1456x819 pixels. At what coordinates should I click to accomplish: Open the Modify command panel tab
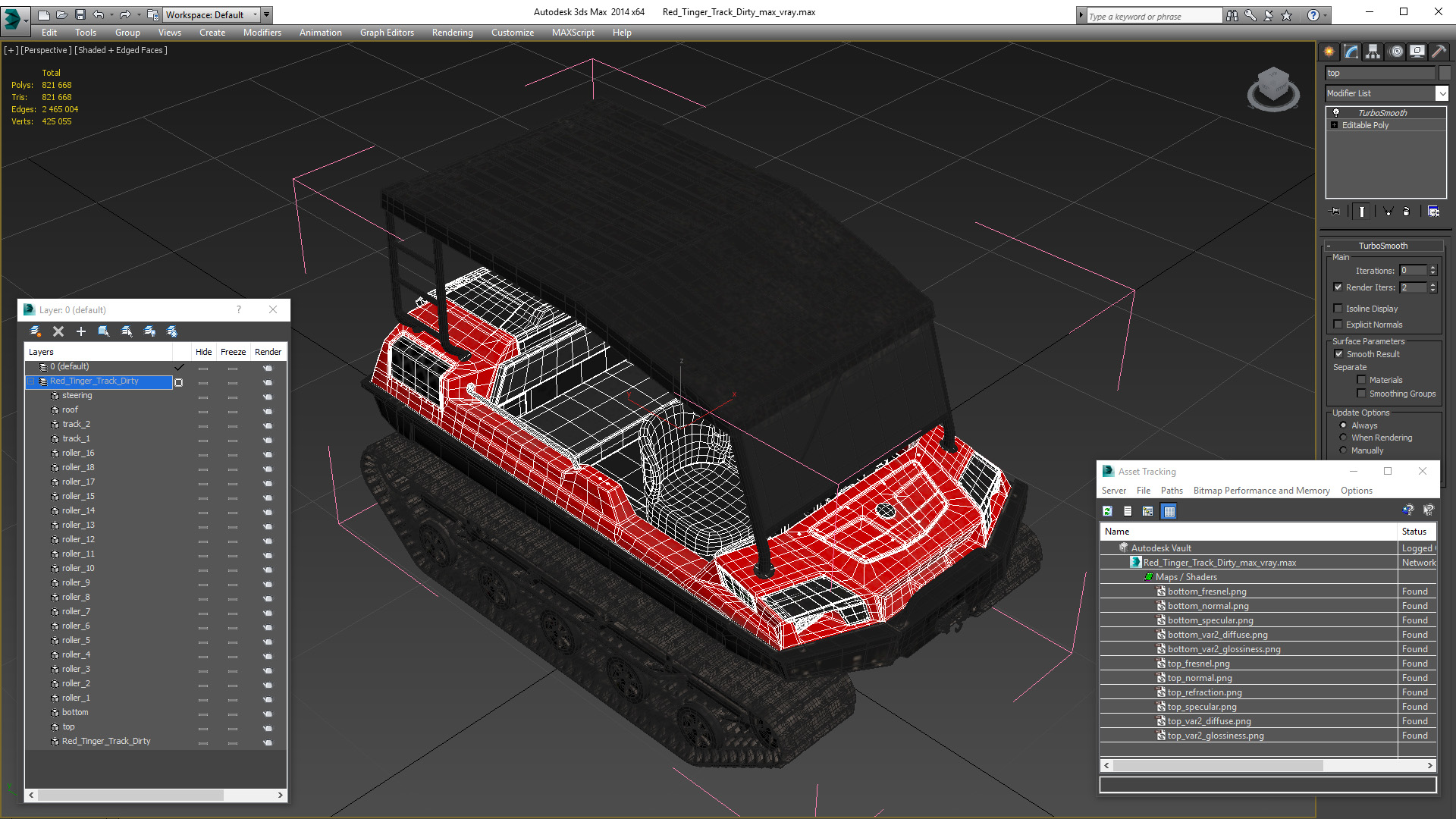click(x=1351, y=52)
